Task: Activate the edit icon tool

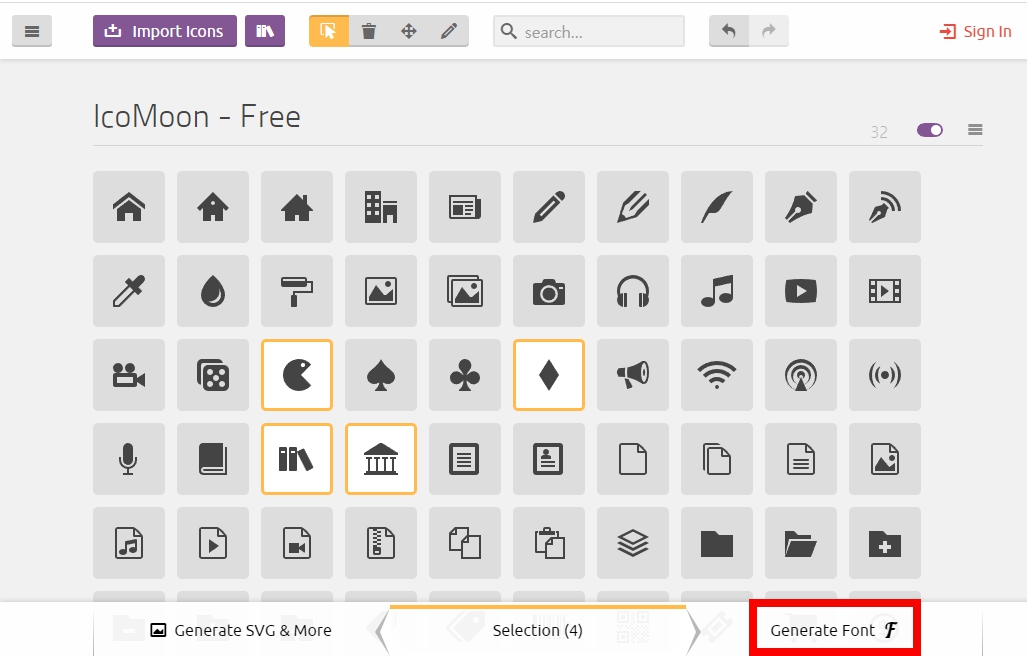Action: click(448, 31)
